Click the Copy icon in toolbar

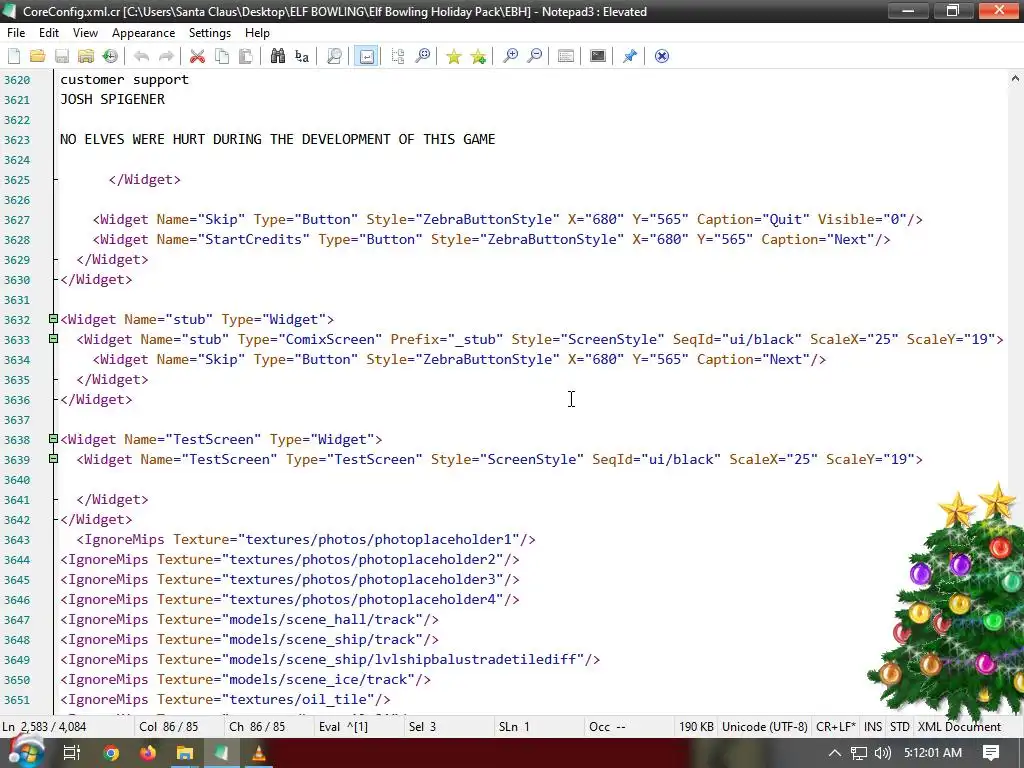(222, 56)
